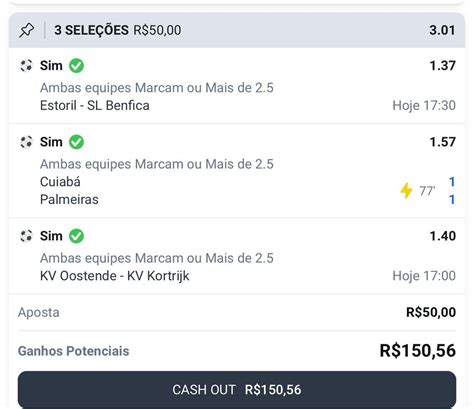
Task: Cash out R$150,56 now
Action: [x=237, y=390]
